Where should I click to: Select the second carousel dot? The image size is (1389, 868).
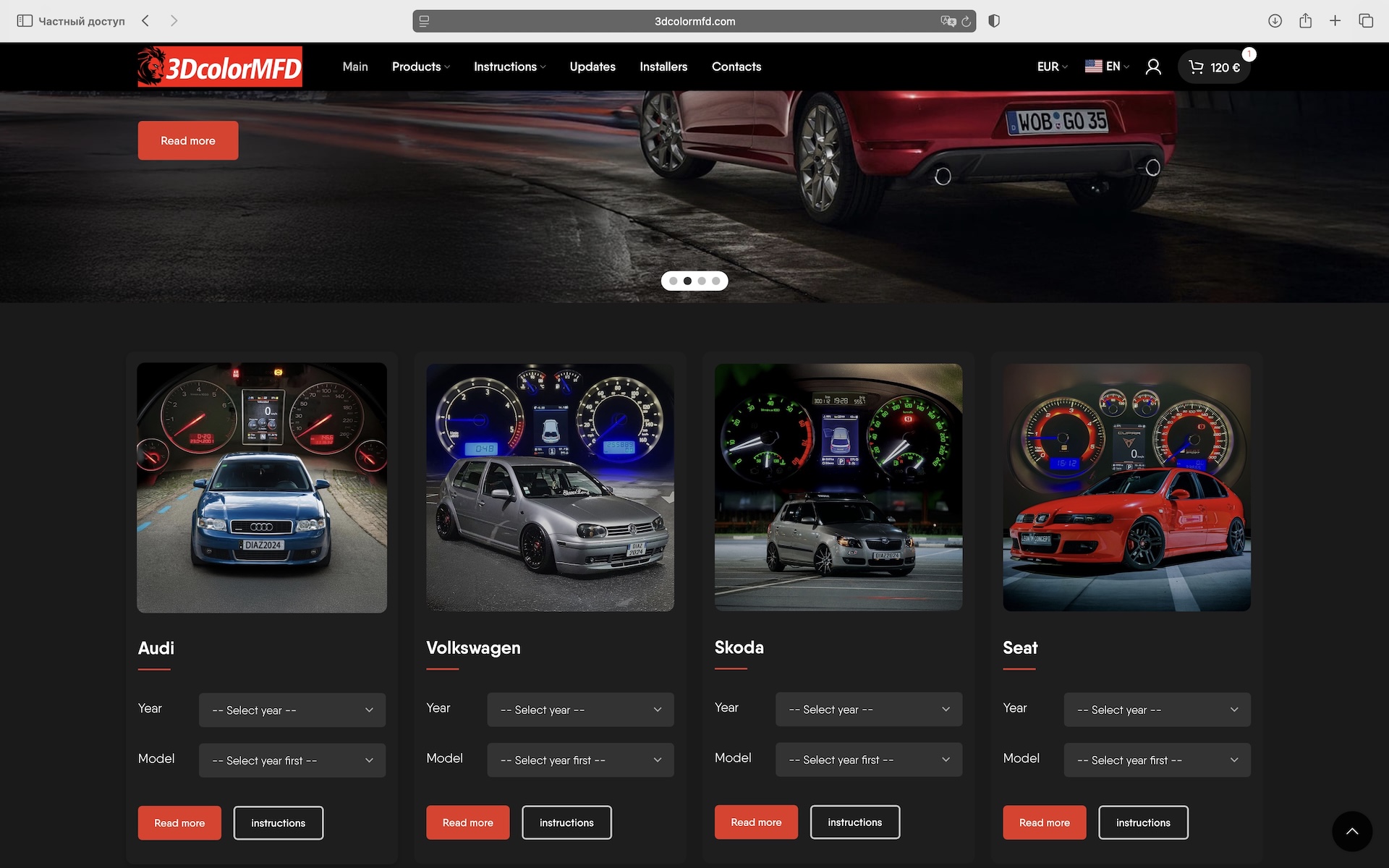[x=687, y=281]
